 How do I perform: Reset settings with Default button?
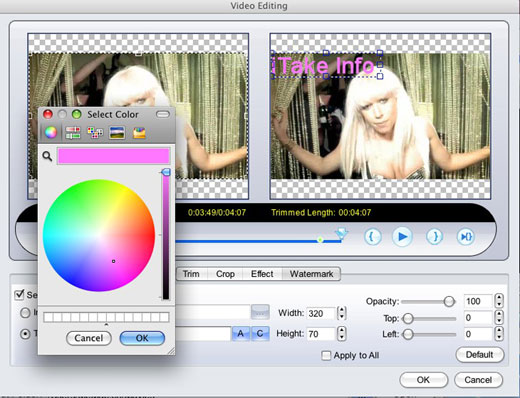[479, 355]
